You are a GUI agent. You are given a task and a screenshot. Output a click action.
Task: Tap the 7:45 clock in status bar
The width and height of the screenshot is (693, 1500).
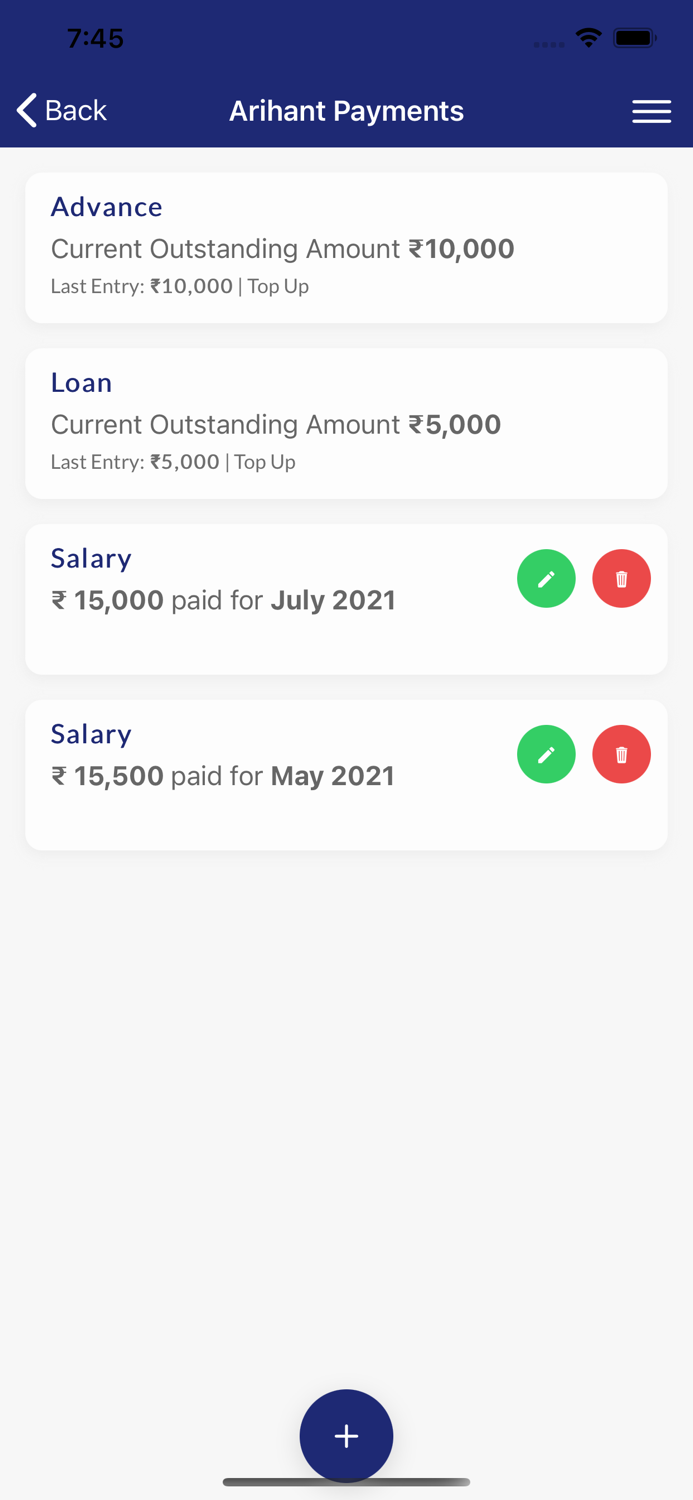coord(96,38)
